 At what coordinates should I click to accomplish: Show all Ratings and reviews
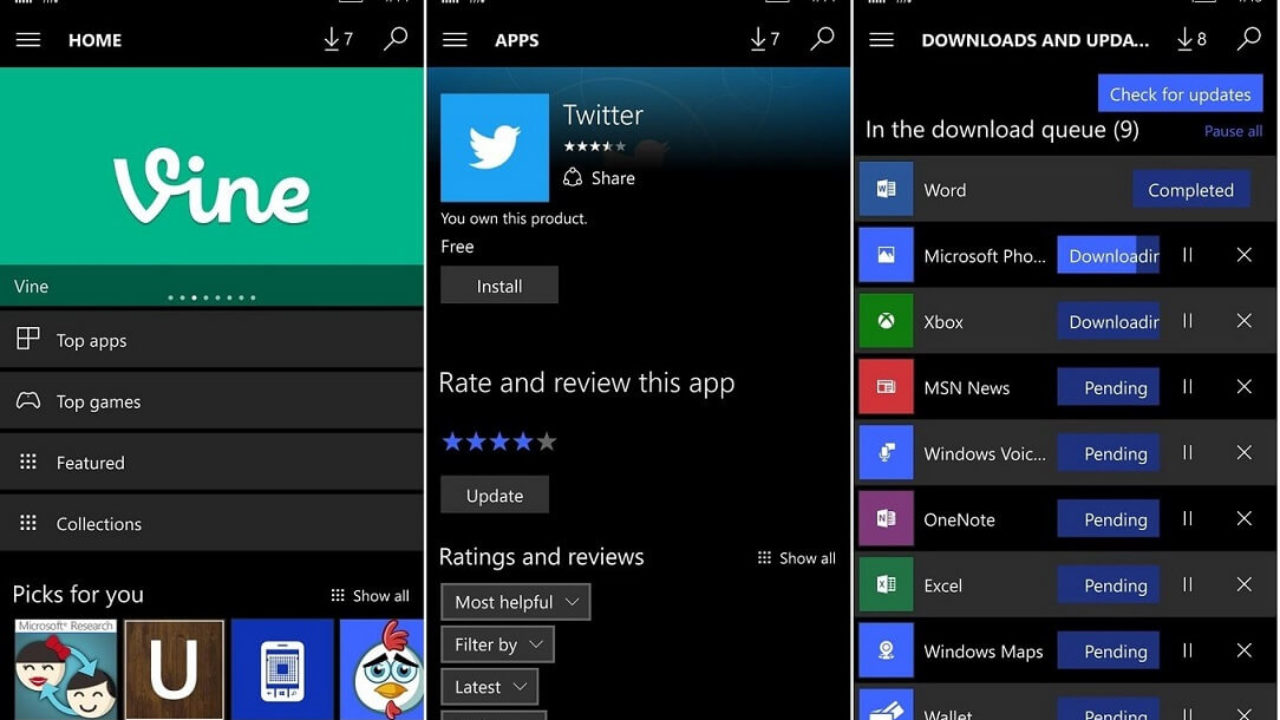[x=797, y=558]
